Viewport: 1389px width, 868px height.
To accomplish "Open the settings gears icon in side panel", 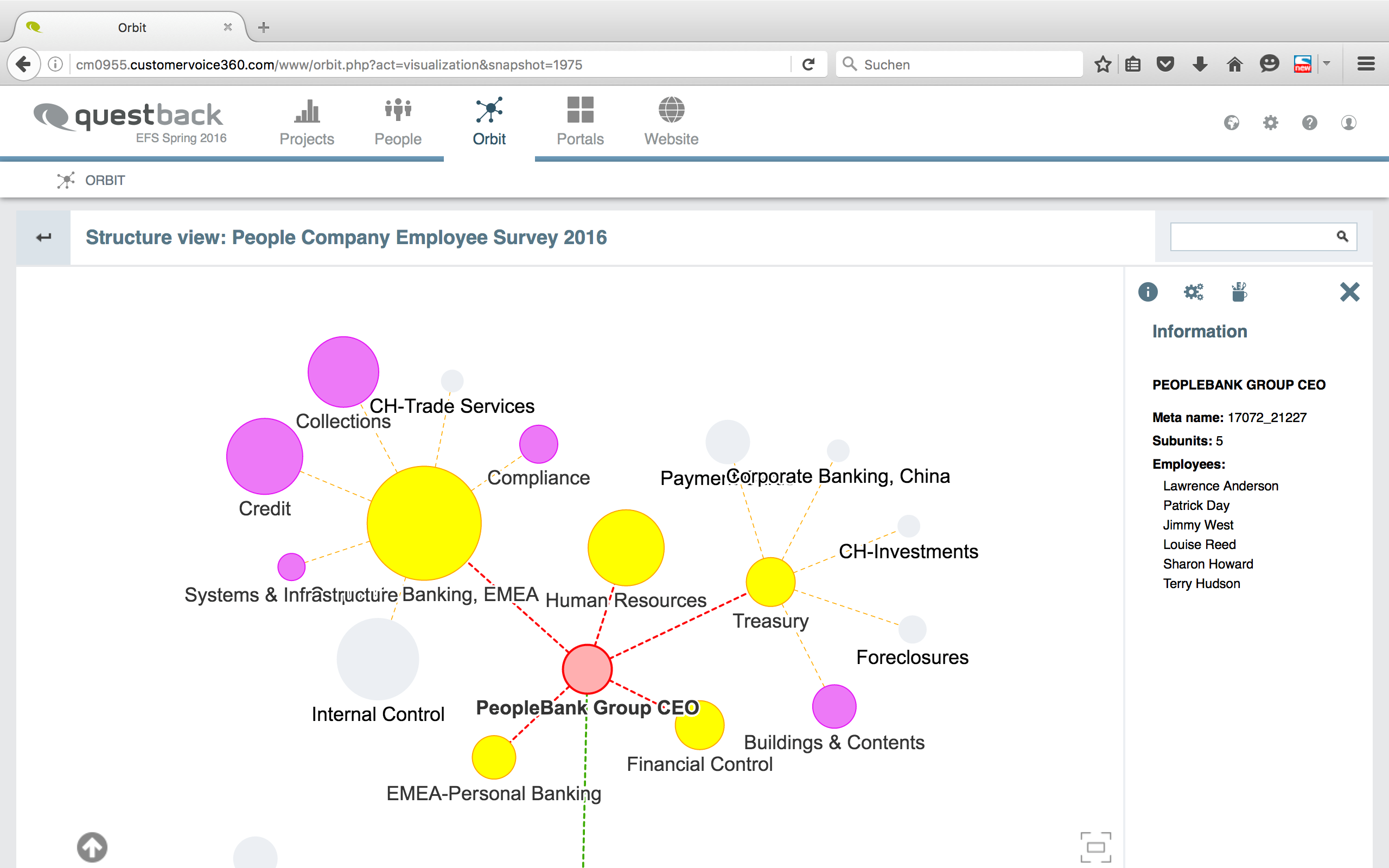I will pyautogui.click(x=1193, y=292).
